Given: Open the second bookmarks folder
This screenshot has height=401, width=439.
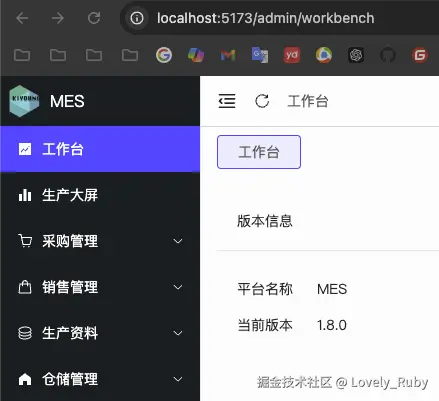Looking at the screenshot, I should click(x=58, y=55).
